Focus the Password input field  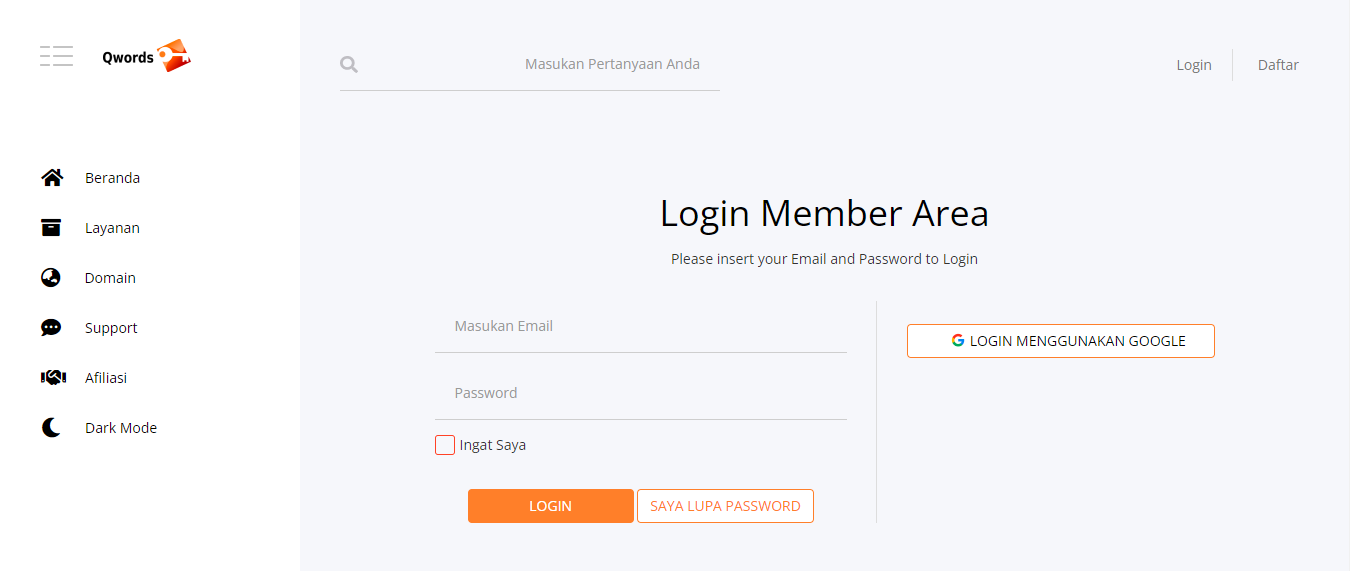[x=640, y=393]
